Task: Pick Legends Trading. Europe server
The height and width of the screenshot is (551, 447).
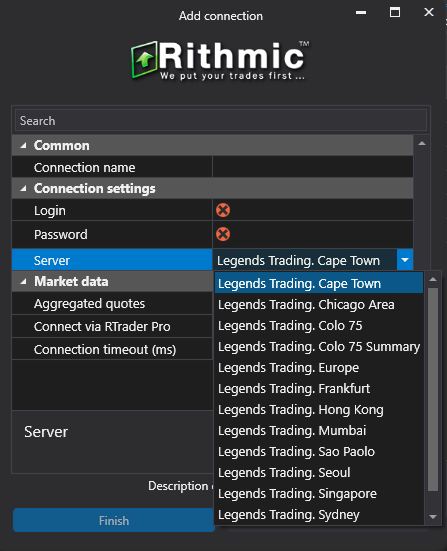Action: tap(319, 368)
